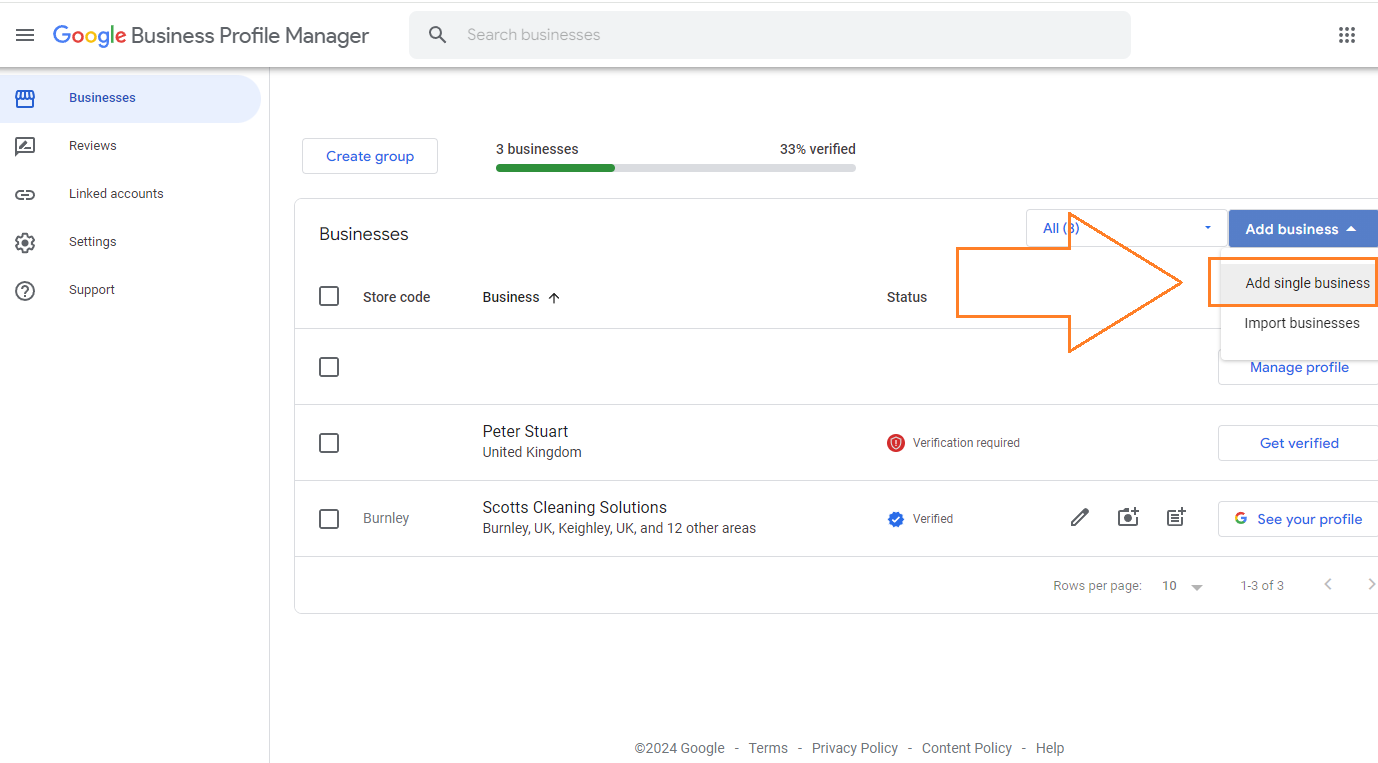Click the Support question mark icon
1378x763 pixels.
coord(25,290)
